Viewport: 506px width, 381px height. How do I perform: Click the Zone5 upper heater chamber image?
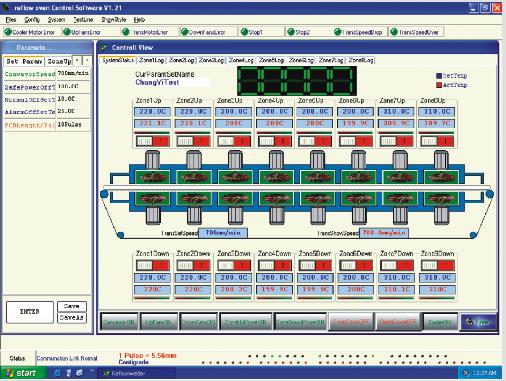click(317, 177)
